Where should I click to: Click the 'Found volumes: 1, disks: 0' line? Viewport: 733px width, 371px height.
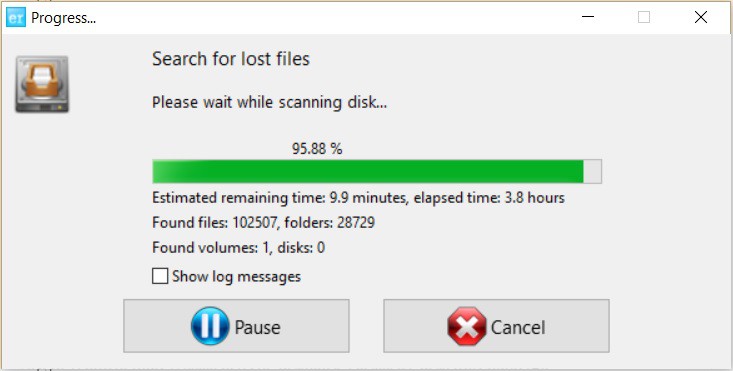coord(238,248)
